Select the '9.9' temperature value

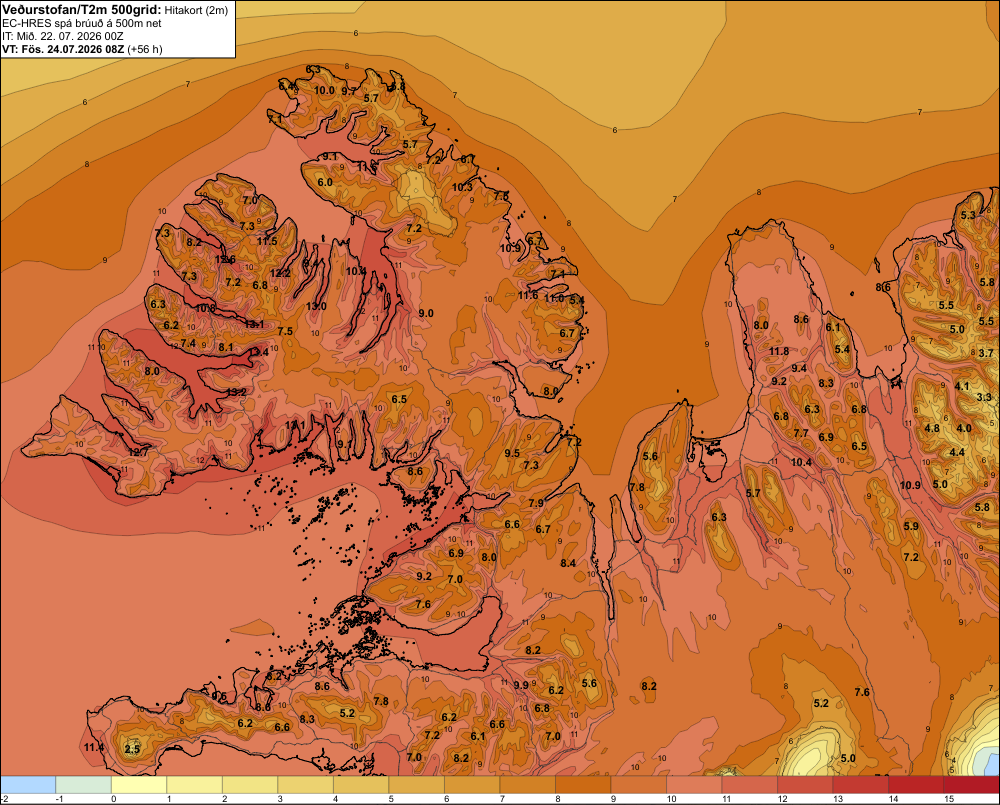521,685
